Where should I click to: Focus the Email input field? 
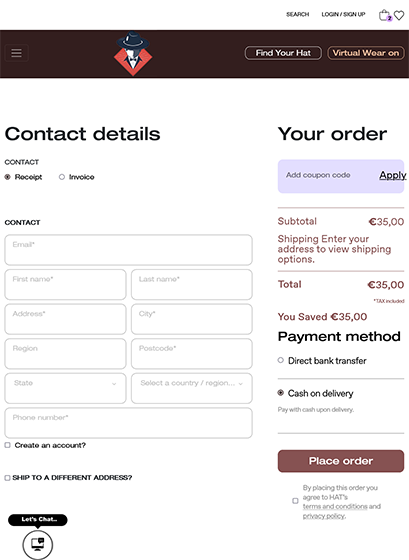tap(129, 250)
